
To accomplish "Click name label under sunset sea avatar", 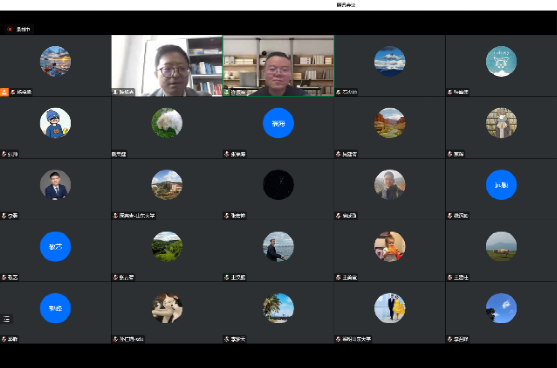I will [24, 92].
